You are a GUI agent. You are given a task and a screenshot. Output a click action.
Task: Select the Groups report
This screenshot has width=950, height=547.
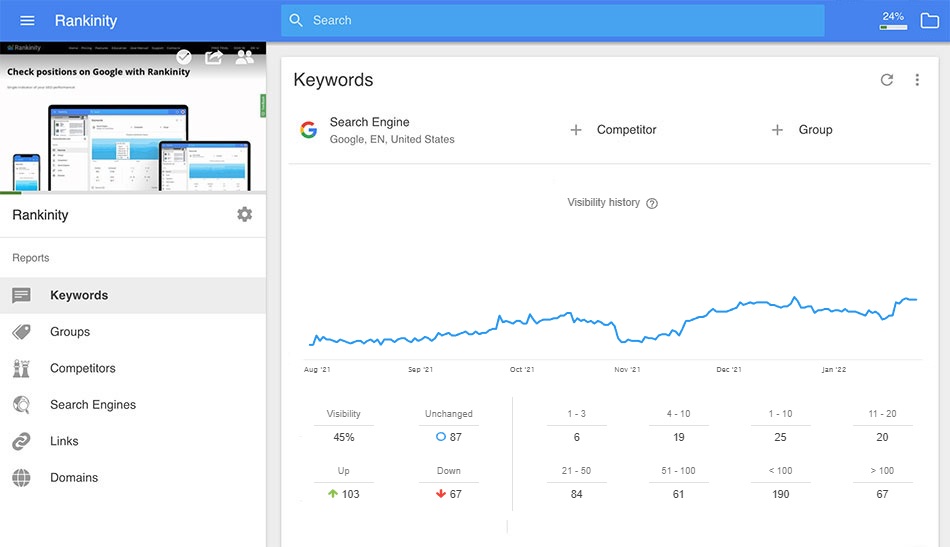pyautogui.click(x=133, y=332)
